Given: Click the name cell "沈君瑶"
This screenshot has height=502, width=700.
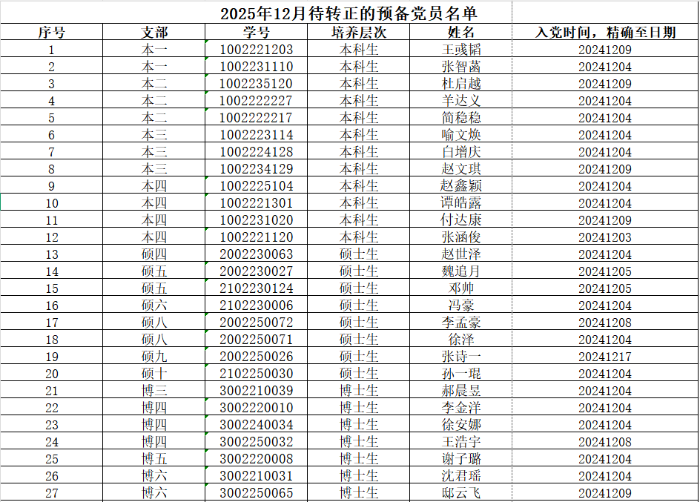Looking at the screenshot, I should pyautogui.click(x=461, y=476).
